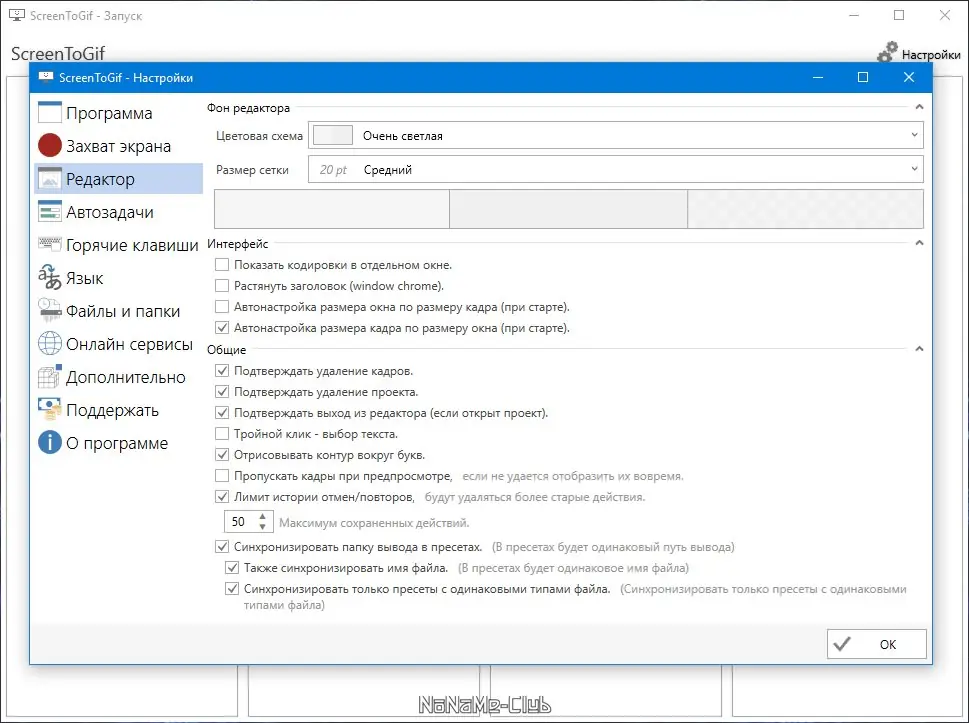The height and width of the screenshot is (723, 969).
Task: Enable Автонастройка размера окна по размеру кадра
Action: click(x=222, y=307)
